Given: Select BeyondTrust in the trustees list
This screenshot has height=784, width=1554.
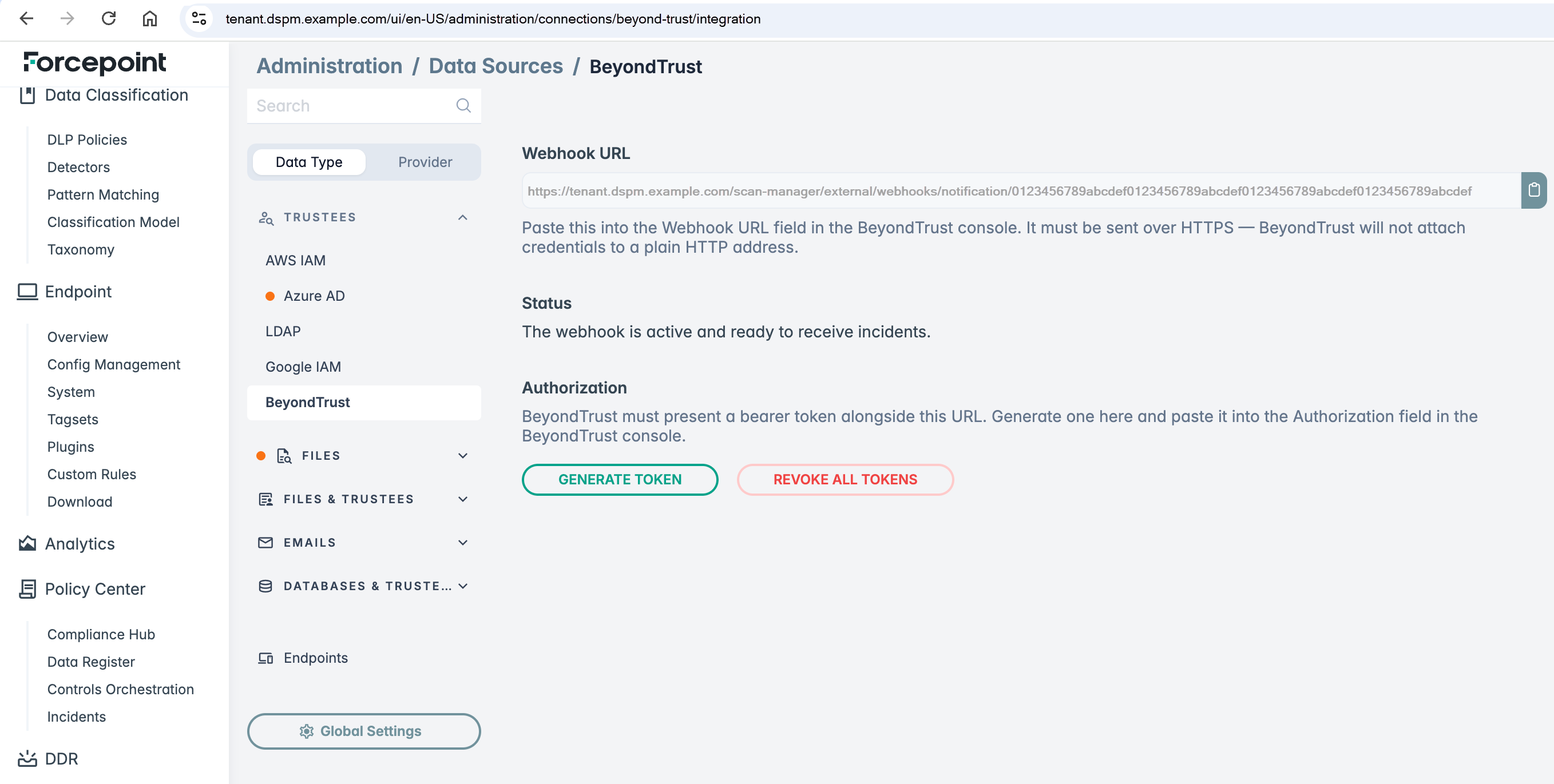Looking at the screenshot, I should click(x=364, y=402).
